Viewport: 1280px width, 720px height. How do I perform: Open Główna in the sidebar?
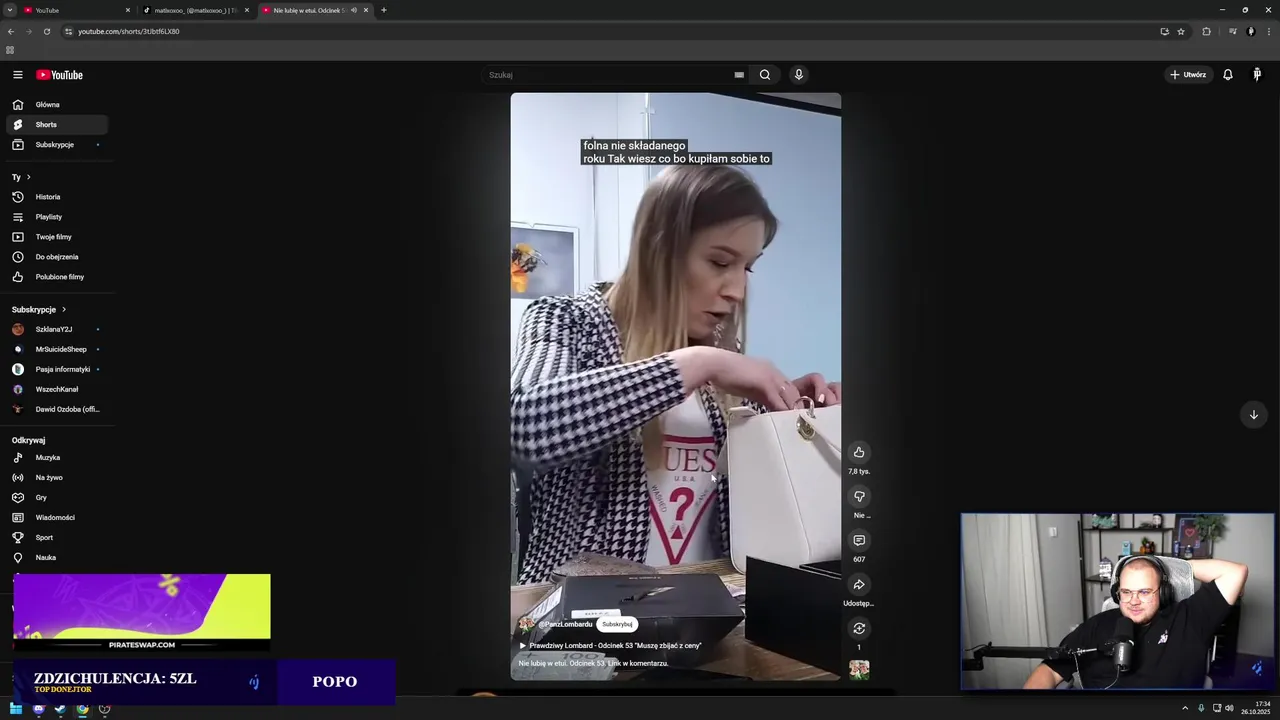pyautogui.click(x=56, y=105)
